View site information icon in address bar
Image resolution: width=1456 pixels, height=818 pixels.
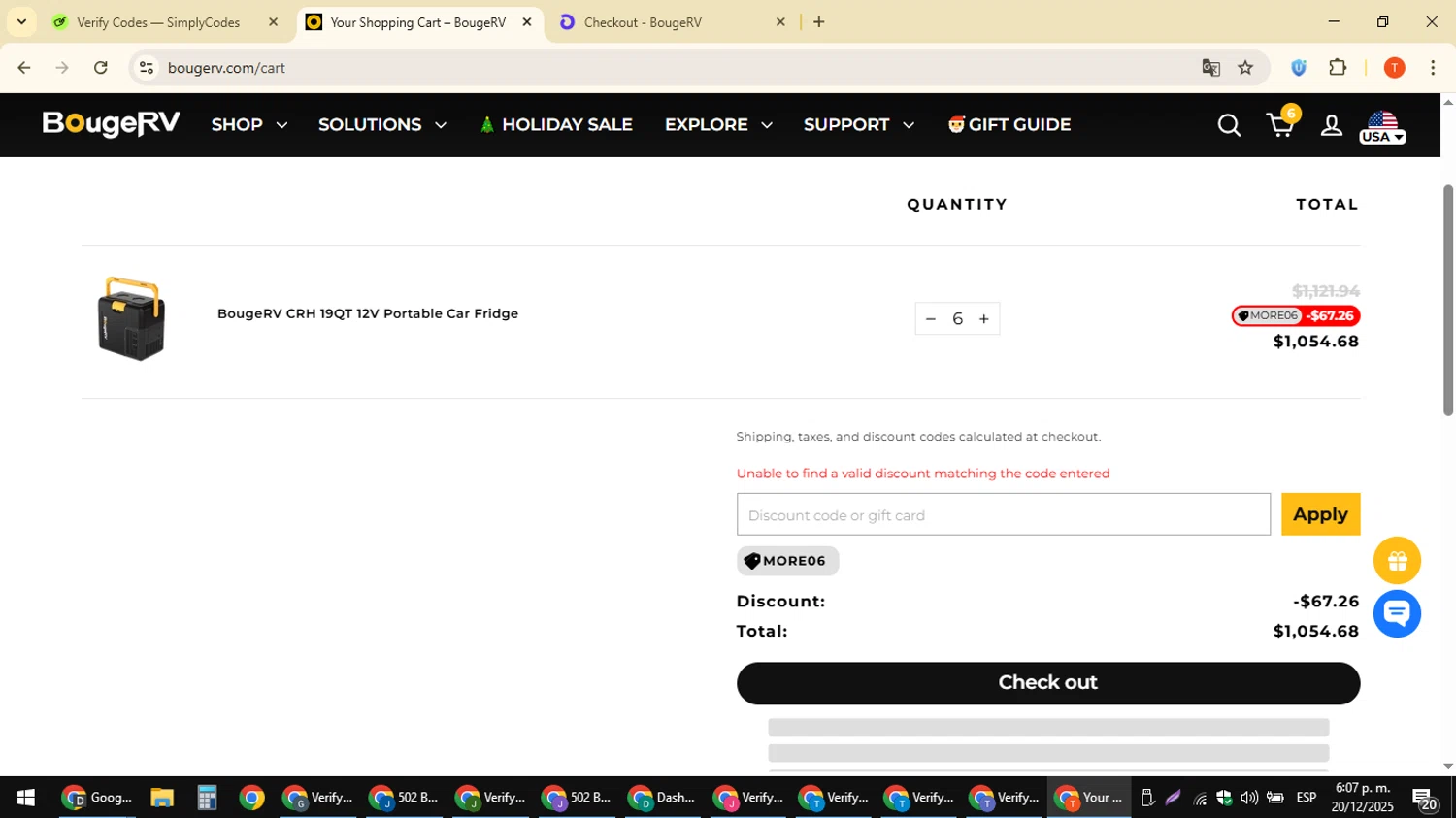[147, 68]
